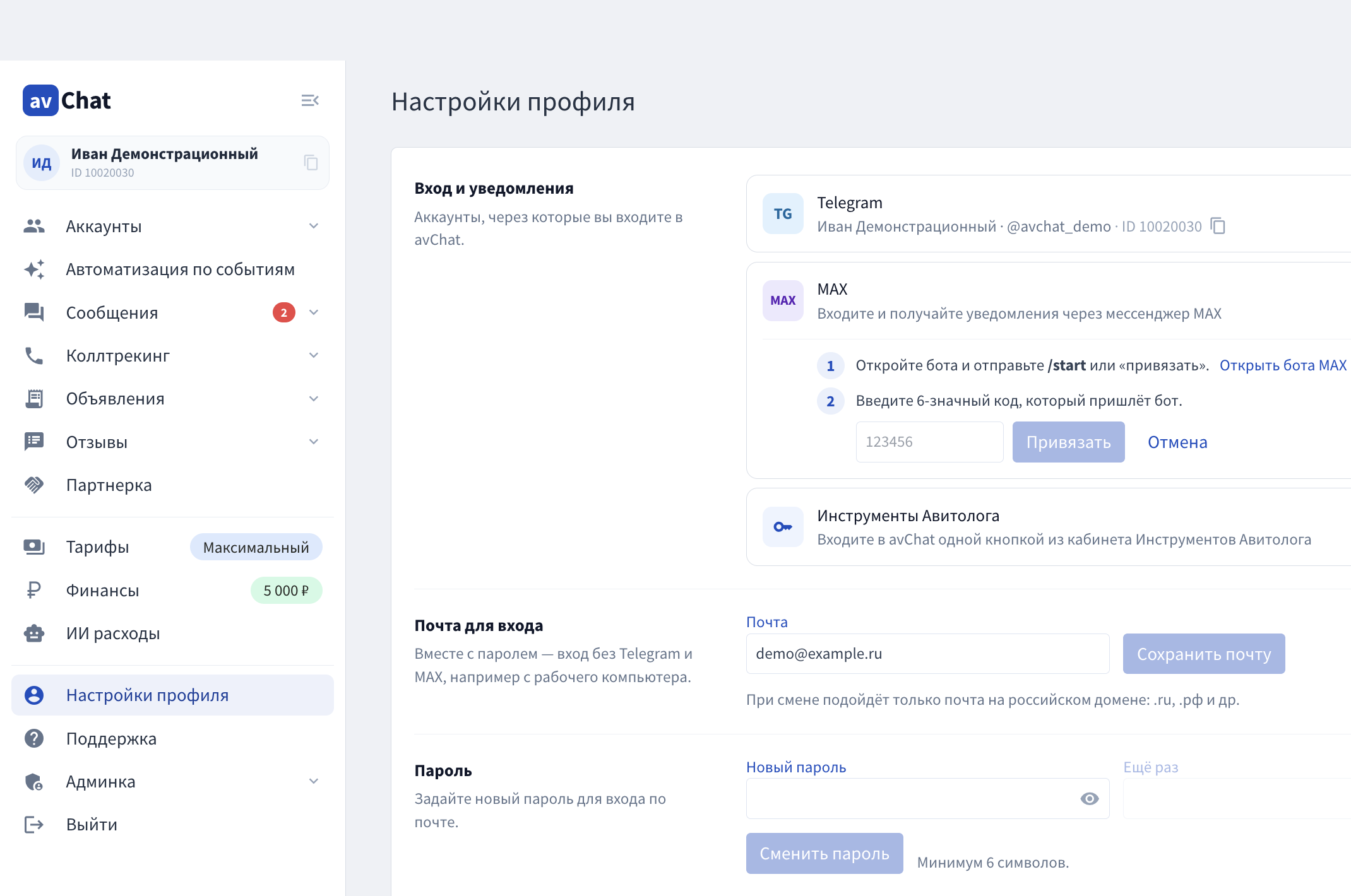Viewport: 1351px width, 896px height.
Task: Focus the 6-digit code field
Action: pos(929,442)
